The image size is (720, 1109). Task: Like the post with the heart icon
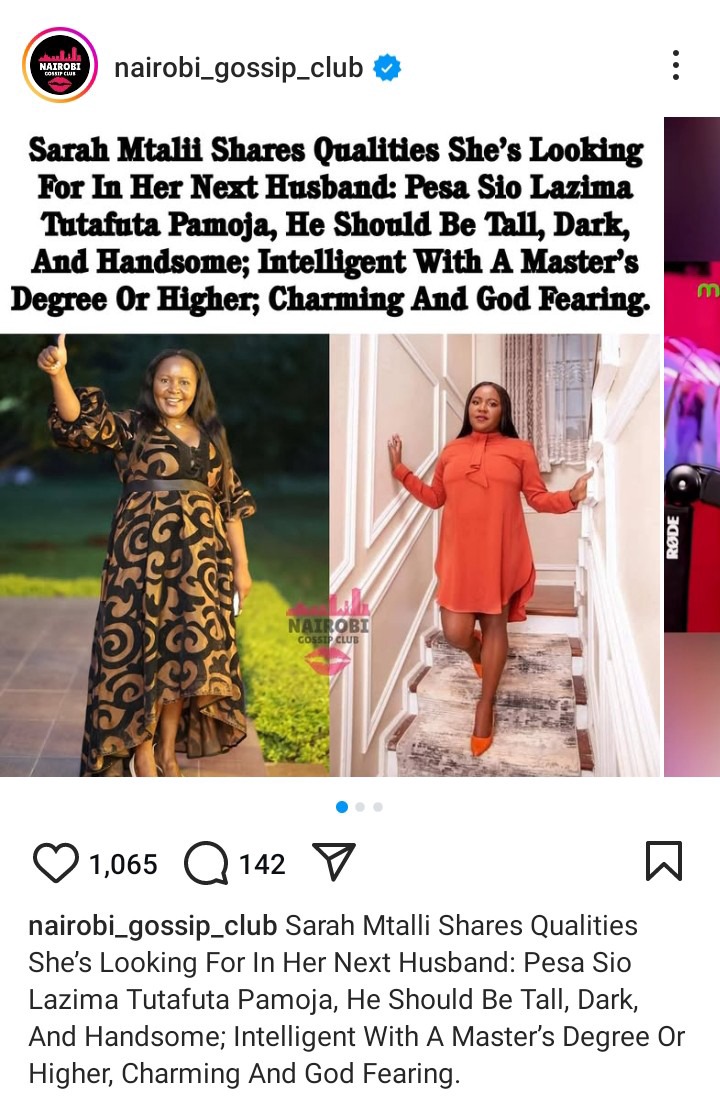coord(55,863)
